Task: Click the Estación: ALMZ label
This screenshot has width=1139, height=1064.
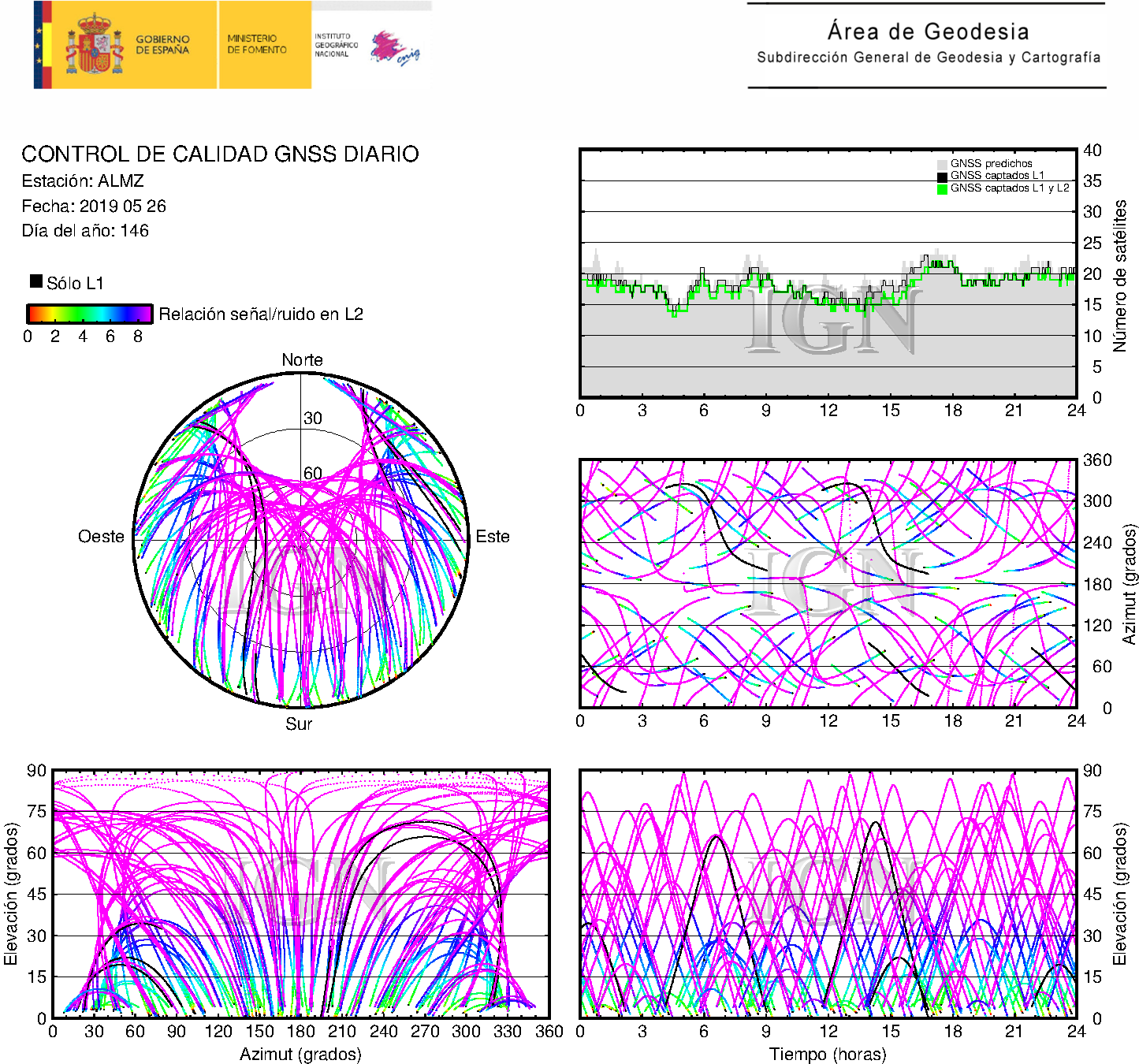Action: click(83, 181)
